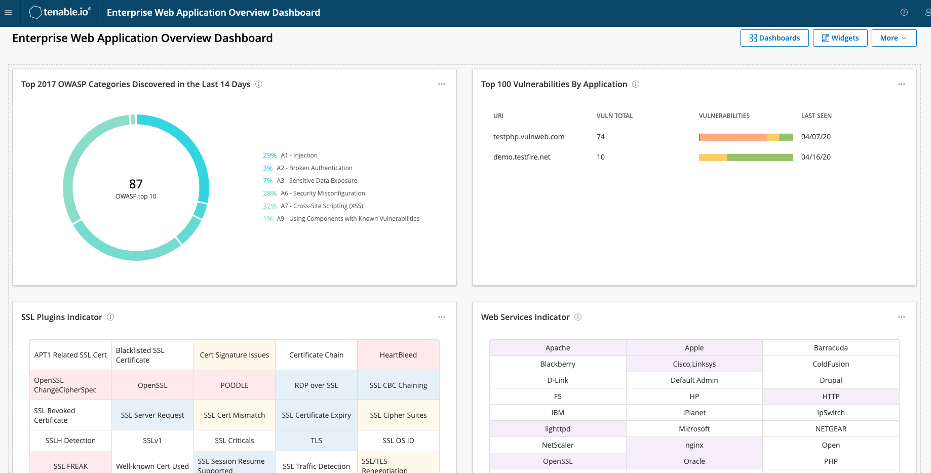Click the SSL Certificate Expiry cell
The width and height of the screenshot is (931, 473).
[316, 415]
